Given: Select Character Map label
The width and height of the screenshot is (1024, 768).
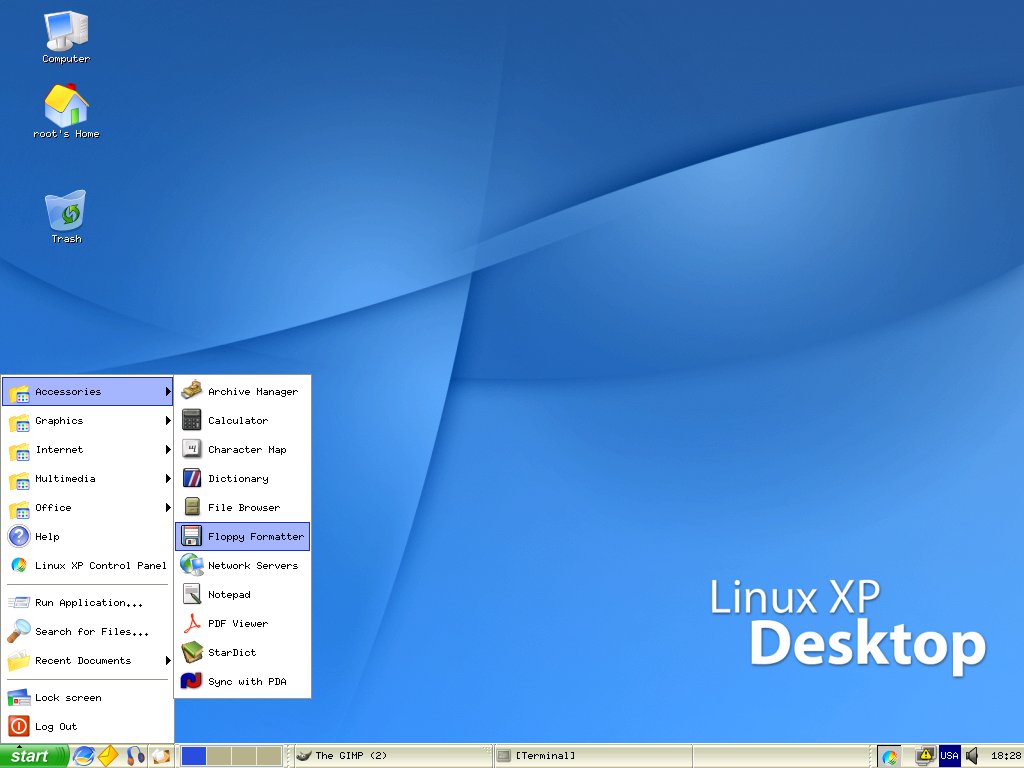Looking at the screenshot, I should point(247,449).
